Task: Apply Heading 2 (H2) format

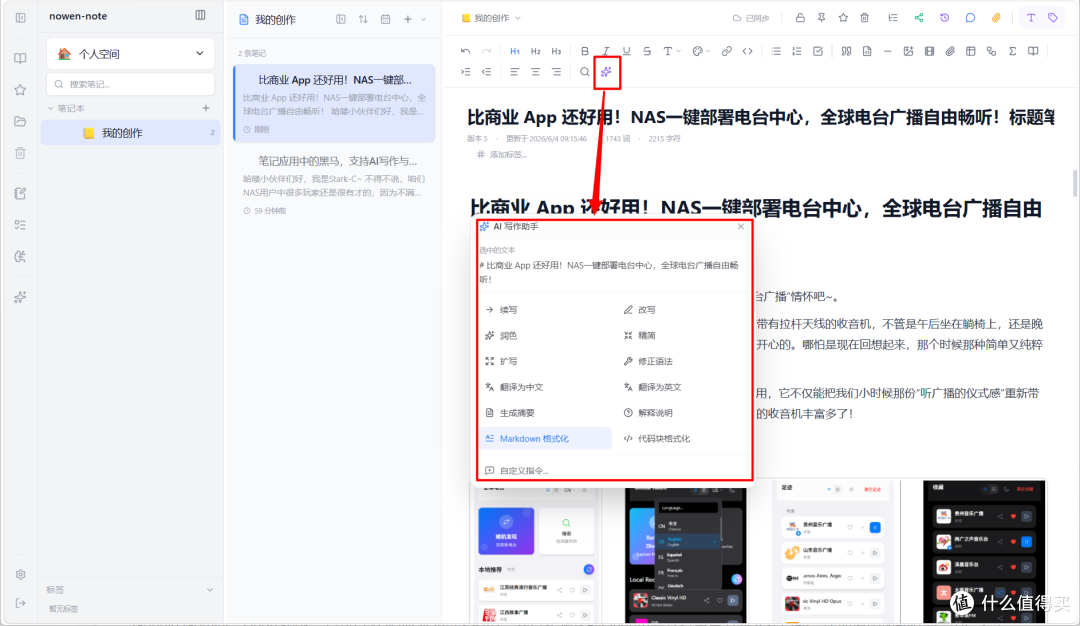Action: coord(535,51)
